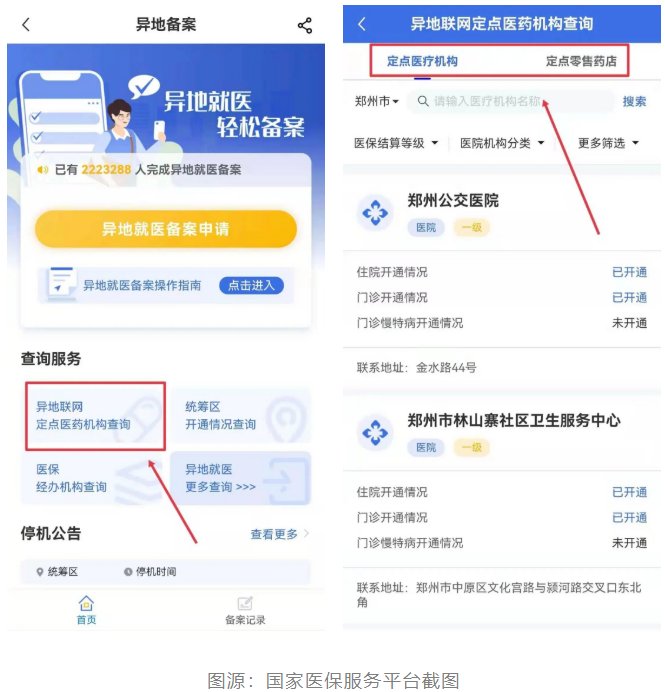Image resolution: width=665 pixels, height=692 pixels.
Task: Tap the speaker announcement icon
Action: click(42, 169)
